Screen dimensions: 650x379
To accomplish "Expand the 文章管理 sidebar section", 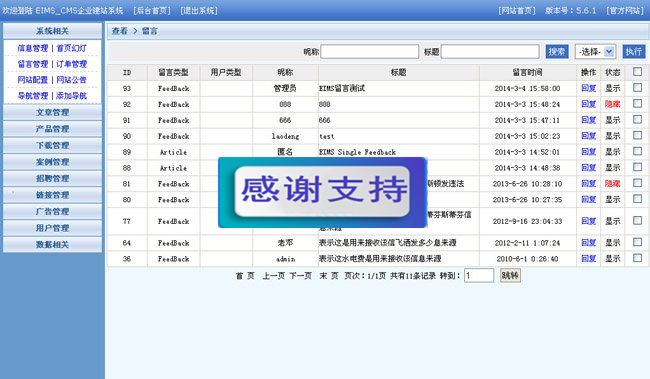I will click(52, 112).
